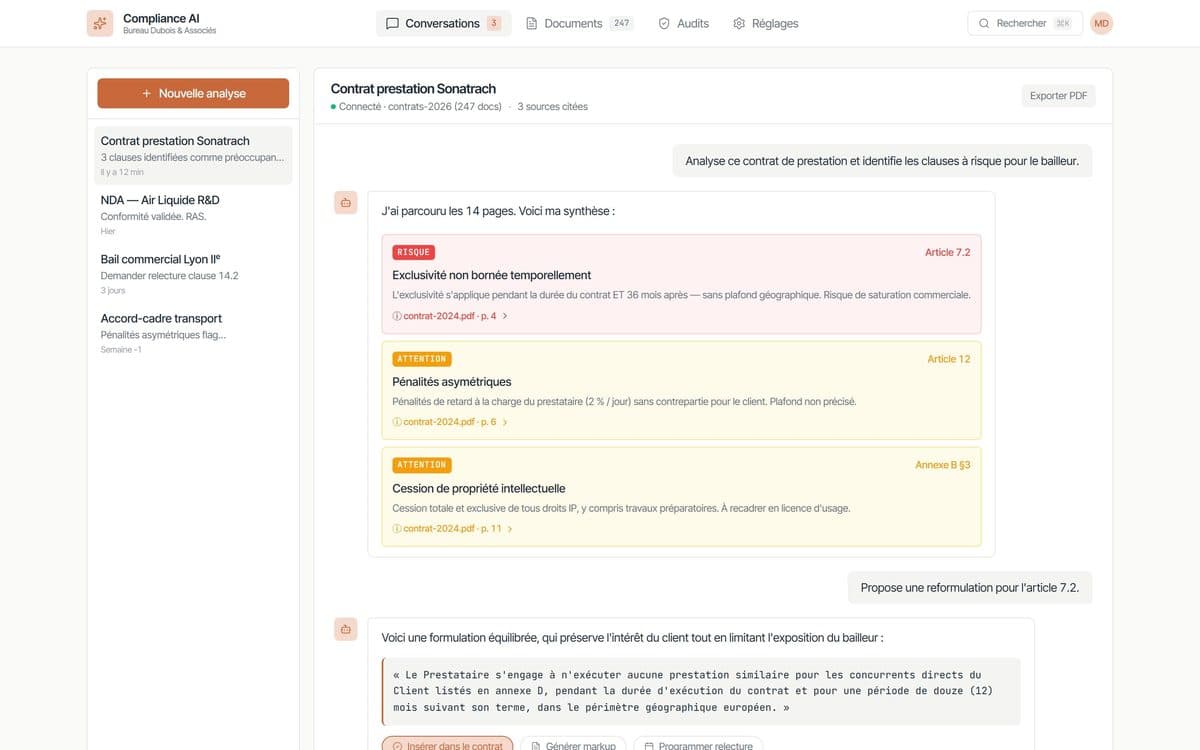Click the chevron next to p. 6 source
Screen dimensions: 1200x750
point(505,422)
